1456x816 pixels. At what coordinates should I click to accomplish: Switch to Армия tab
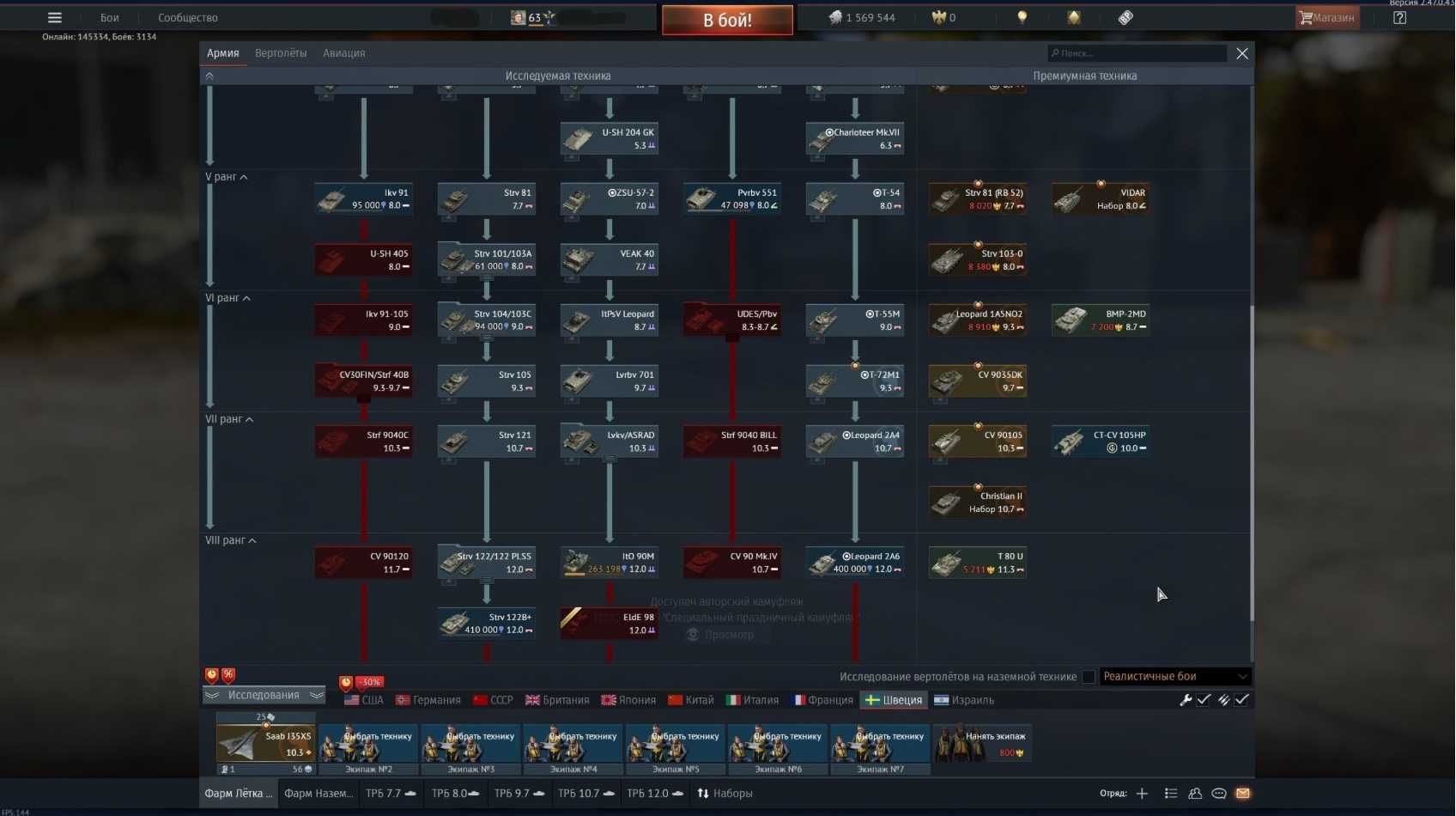pyautogui.click(x=222, y=53)
